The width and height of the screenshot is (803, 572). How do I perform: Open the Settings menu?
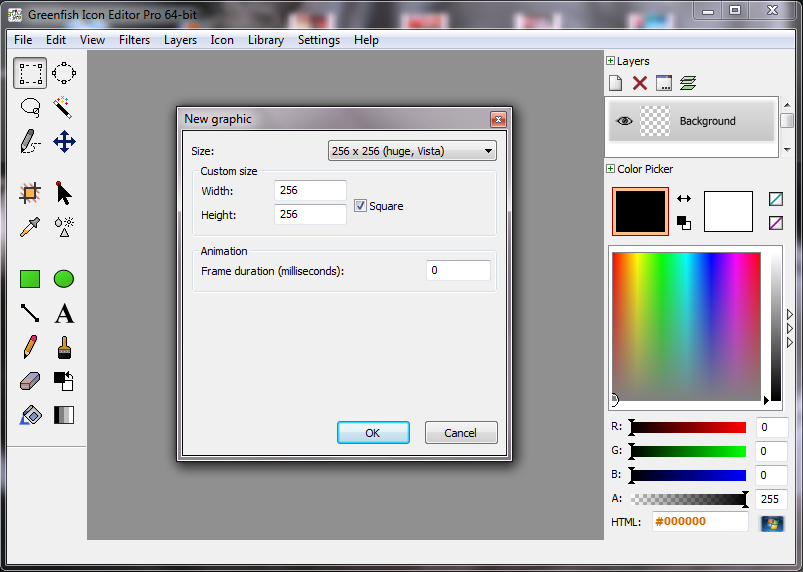click(x=319, y=40)
